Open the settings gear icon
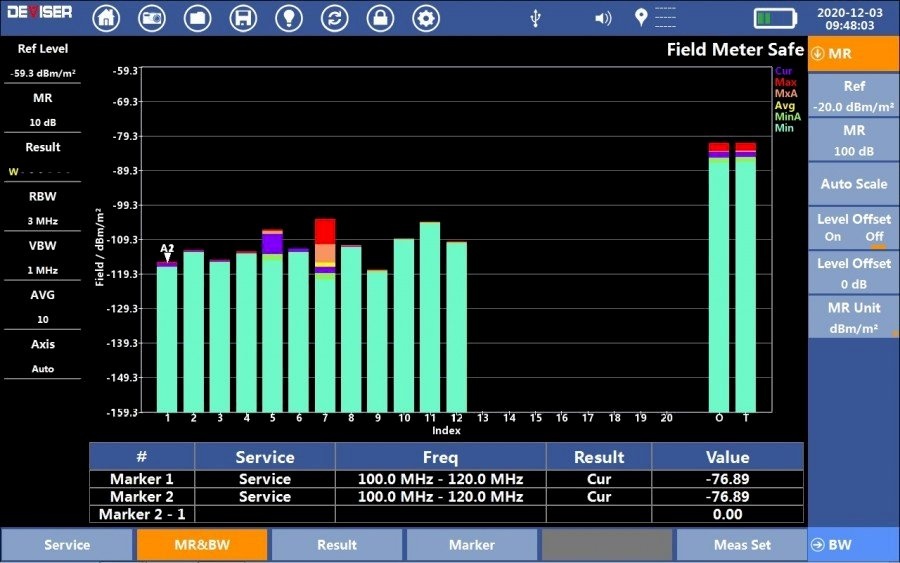900x563 pixels. point(426,18)
